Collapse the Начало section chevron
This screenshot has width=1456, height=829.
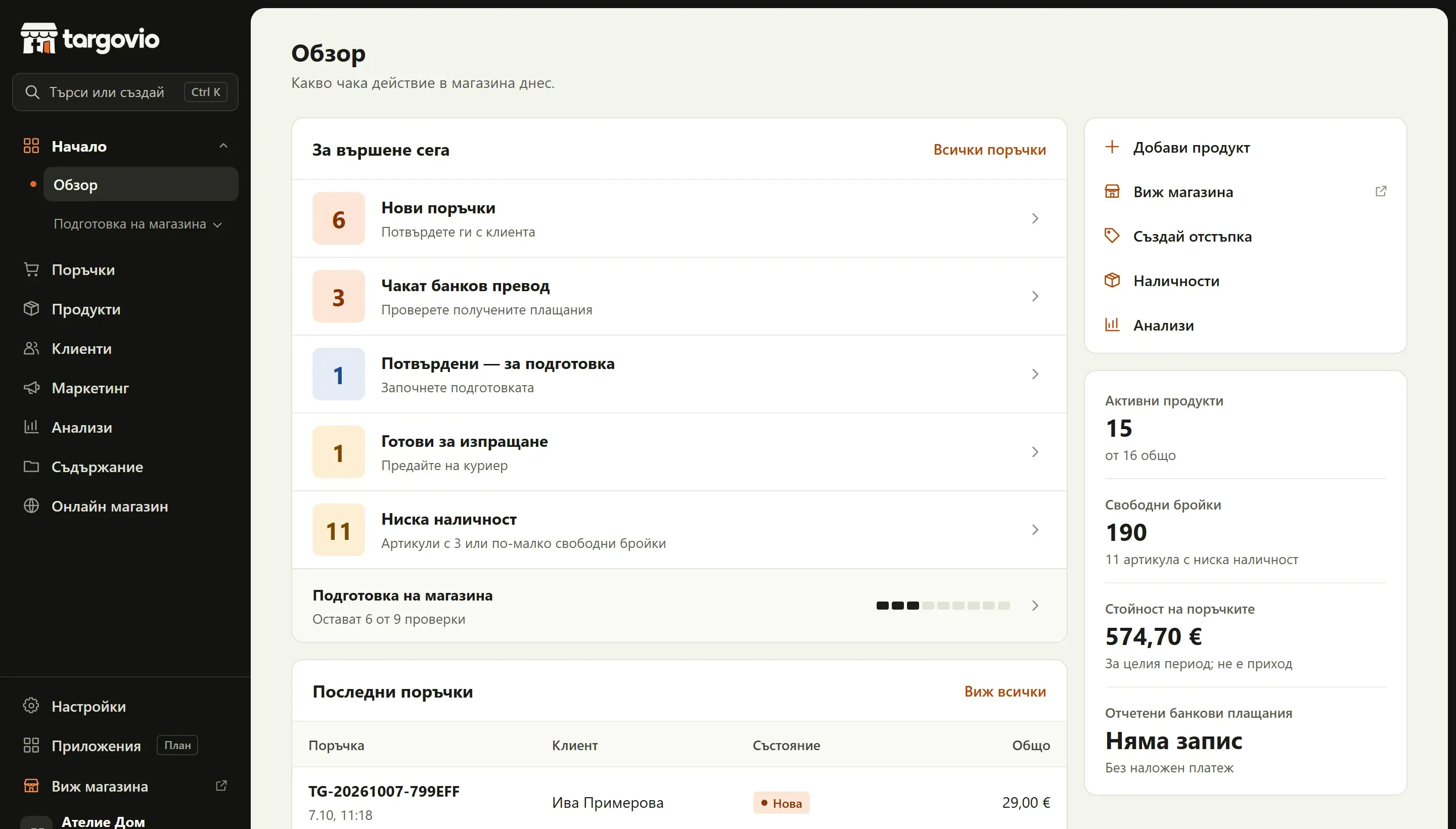(x=223, y=146)
